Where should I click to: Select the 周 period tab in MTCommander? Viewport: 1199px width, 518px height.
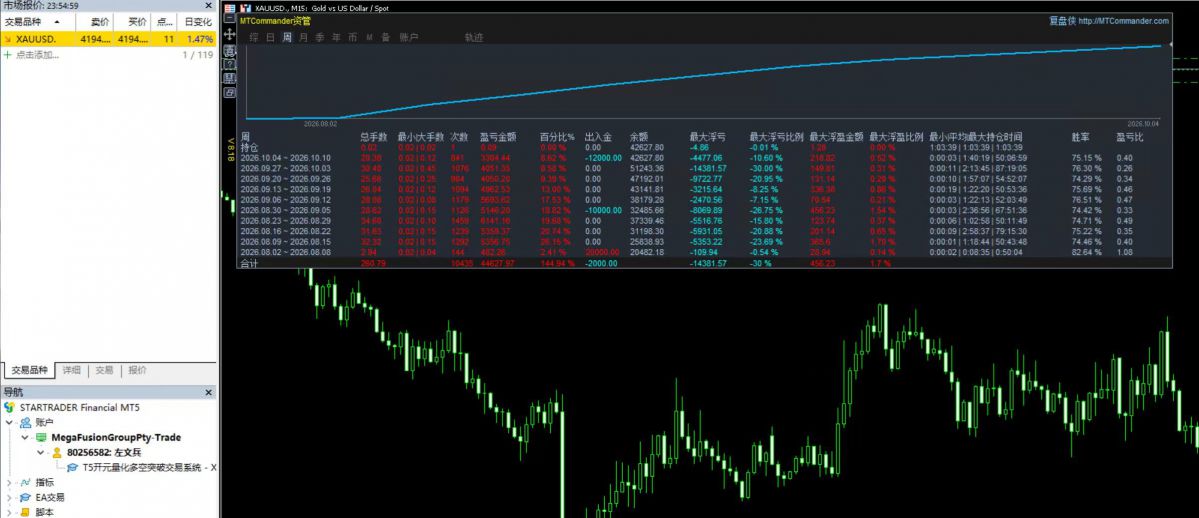click(x=287, y=37)
